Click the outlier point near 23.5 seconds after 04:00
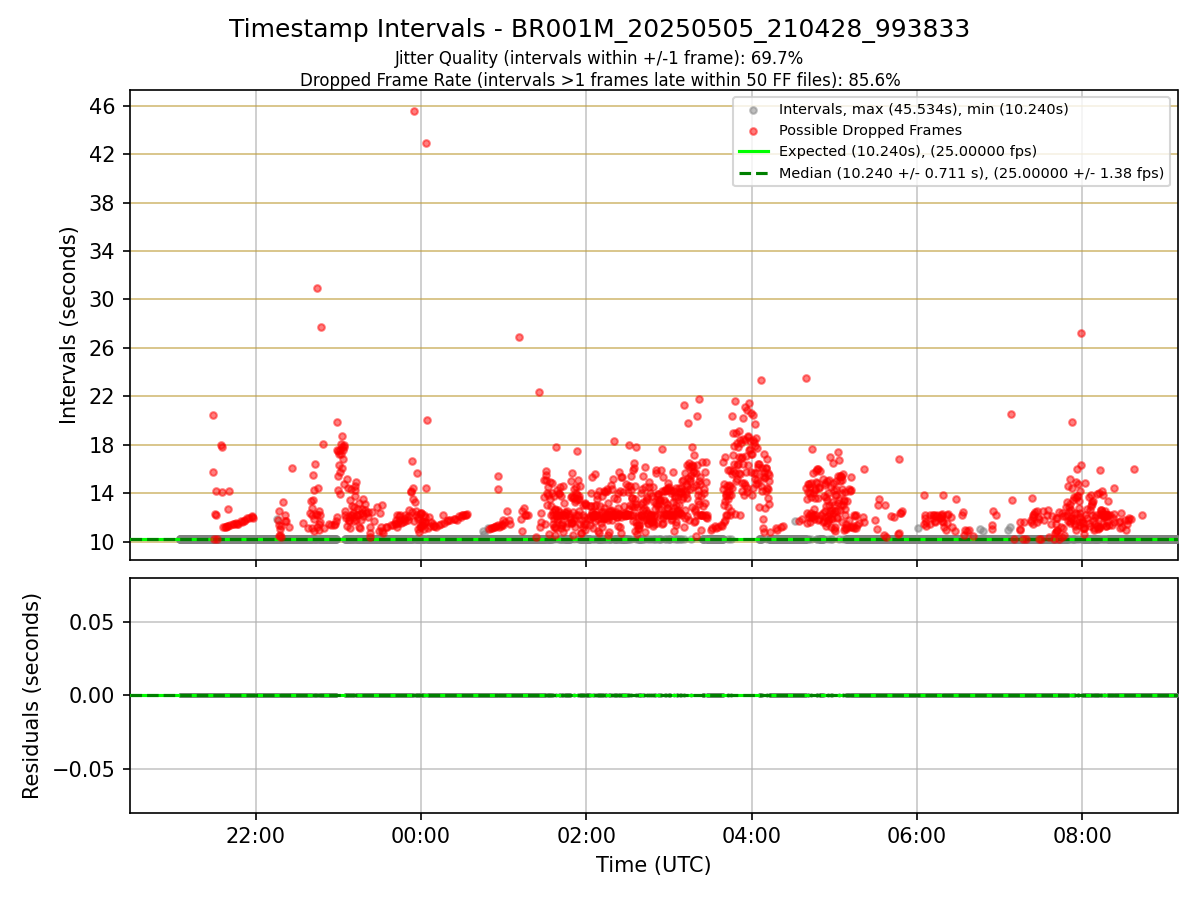 [806, 378]
